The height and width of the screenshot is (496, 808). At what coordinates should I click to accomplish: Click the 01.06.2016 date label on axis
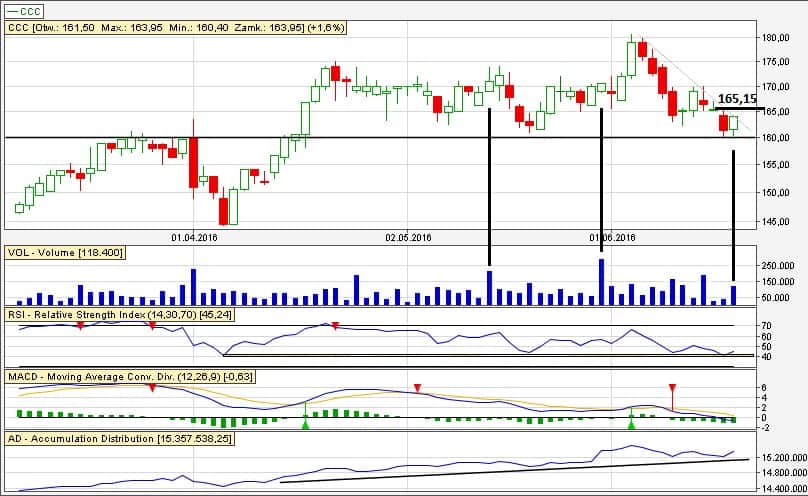[612, 238]
